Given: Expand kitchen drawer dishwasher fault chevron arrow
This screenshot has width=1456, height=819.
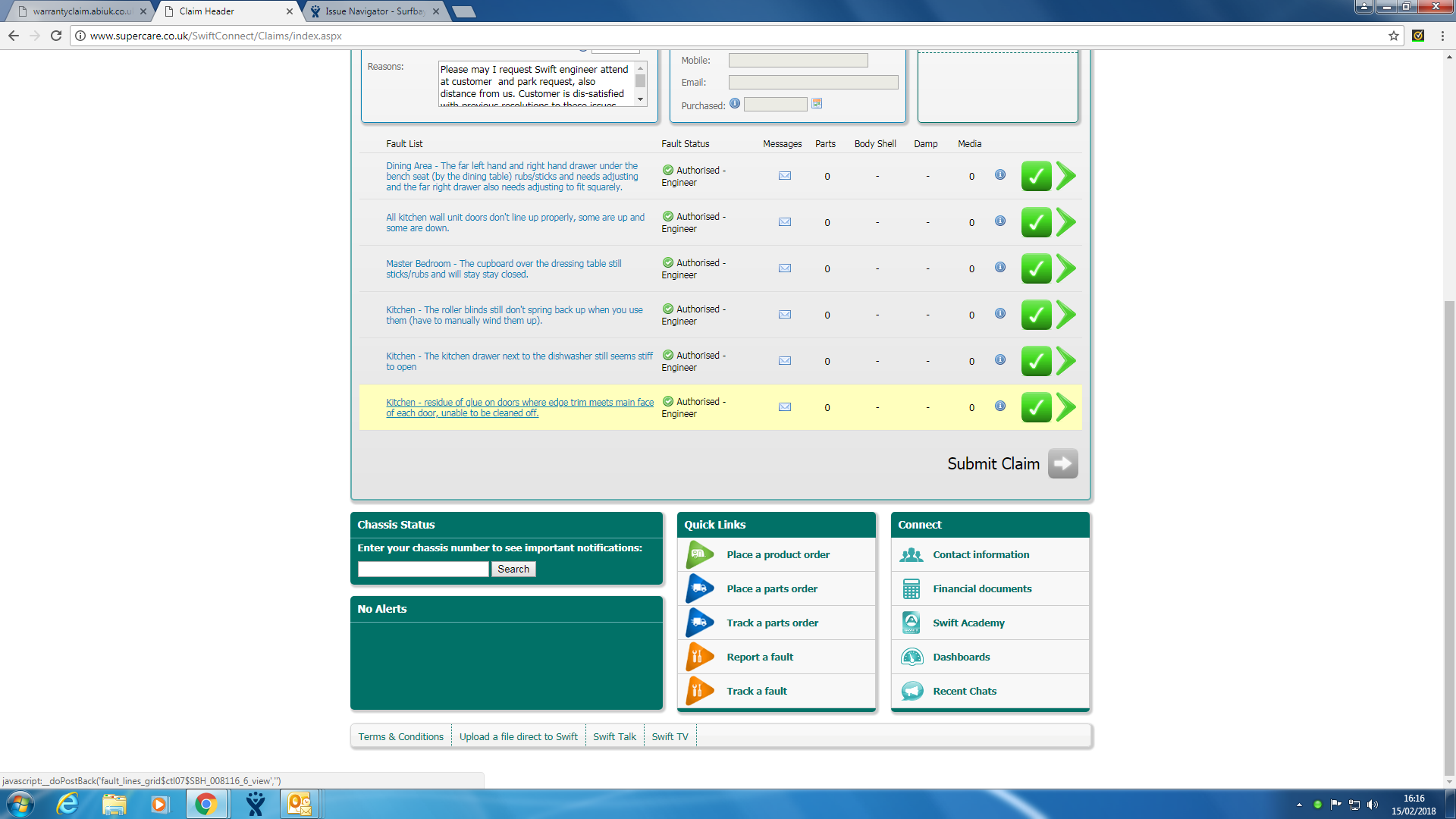Looking at the screenshot, I should [x=1066, y=361].
